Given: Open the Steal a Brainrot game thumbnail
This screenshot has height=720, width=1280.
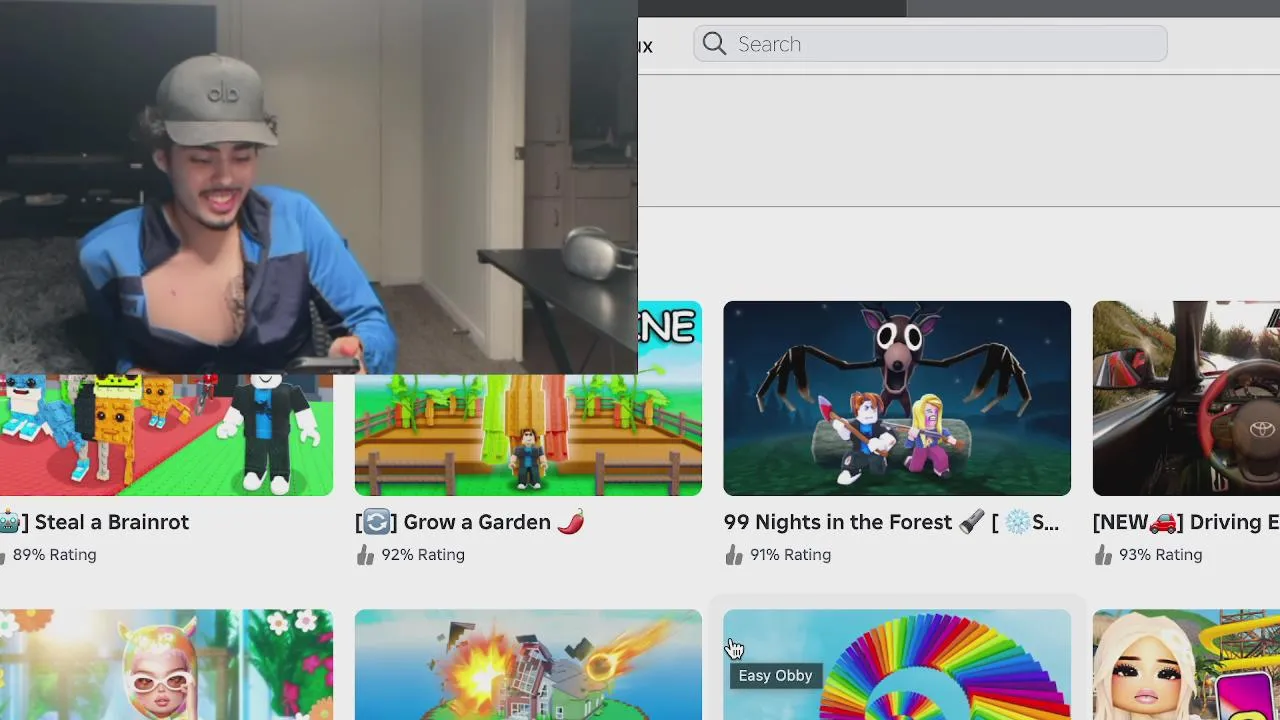Looking at the screenshot, I should click(x=166, y=435).
